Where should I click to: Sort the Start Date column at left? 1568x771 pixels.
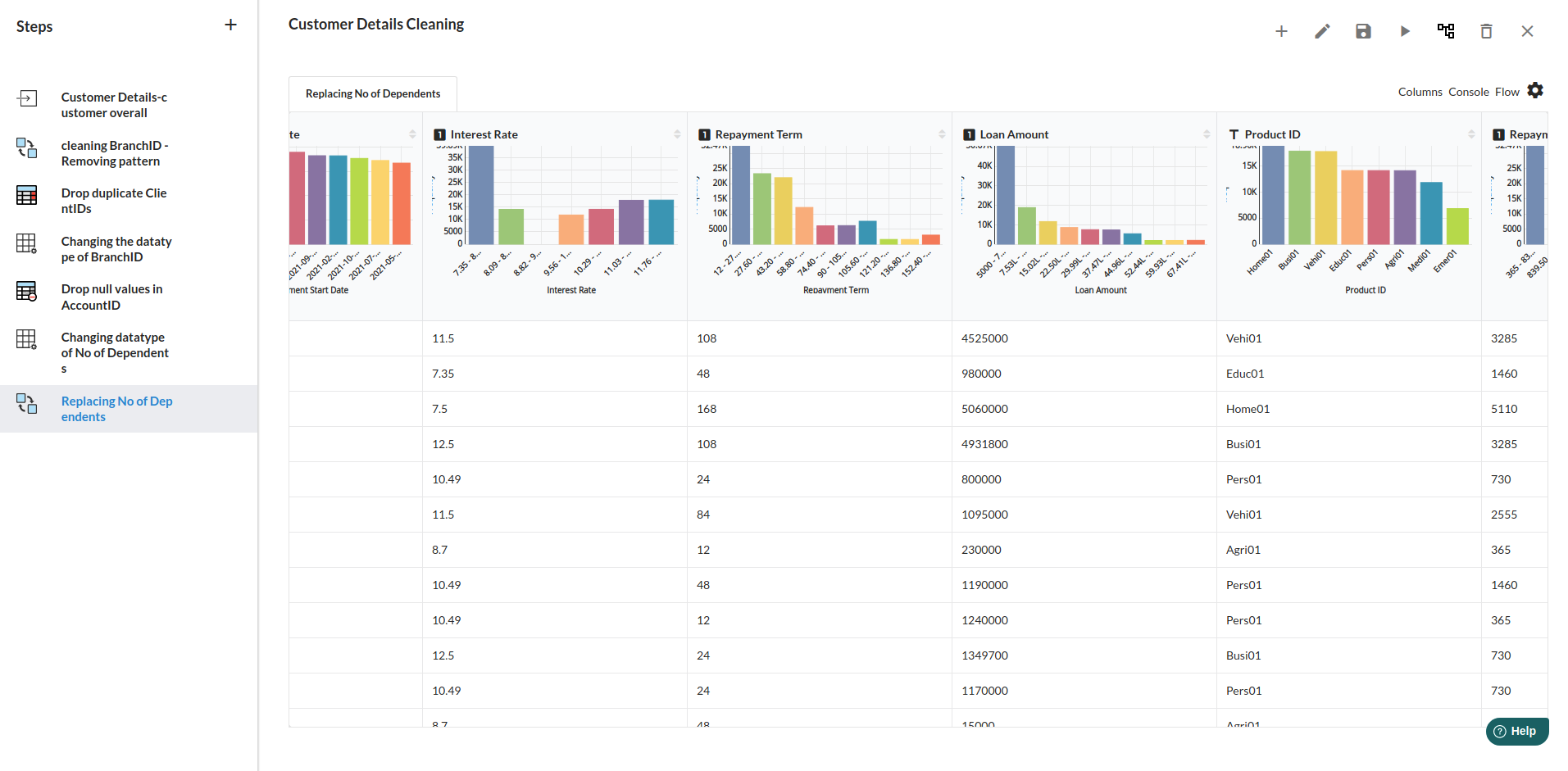[412, 134]
